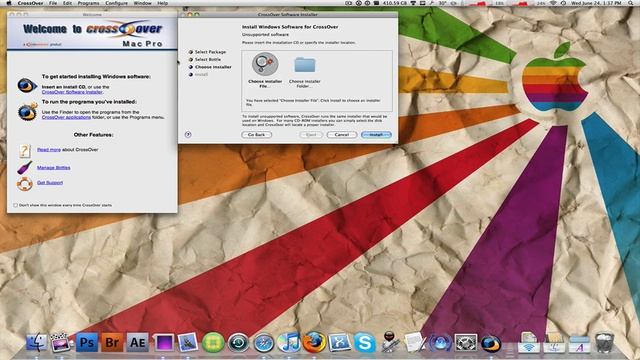Launch Skype from the dock

point(364,342)
